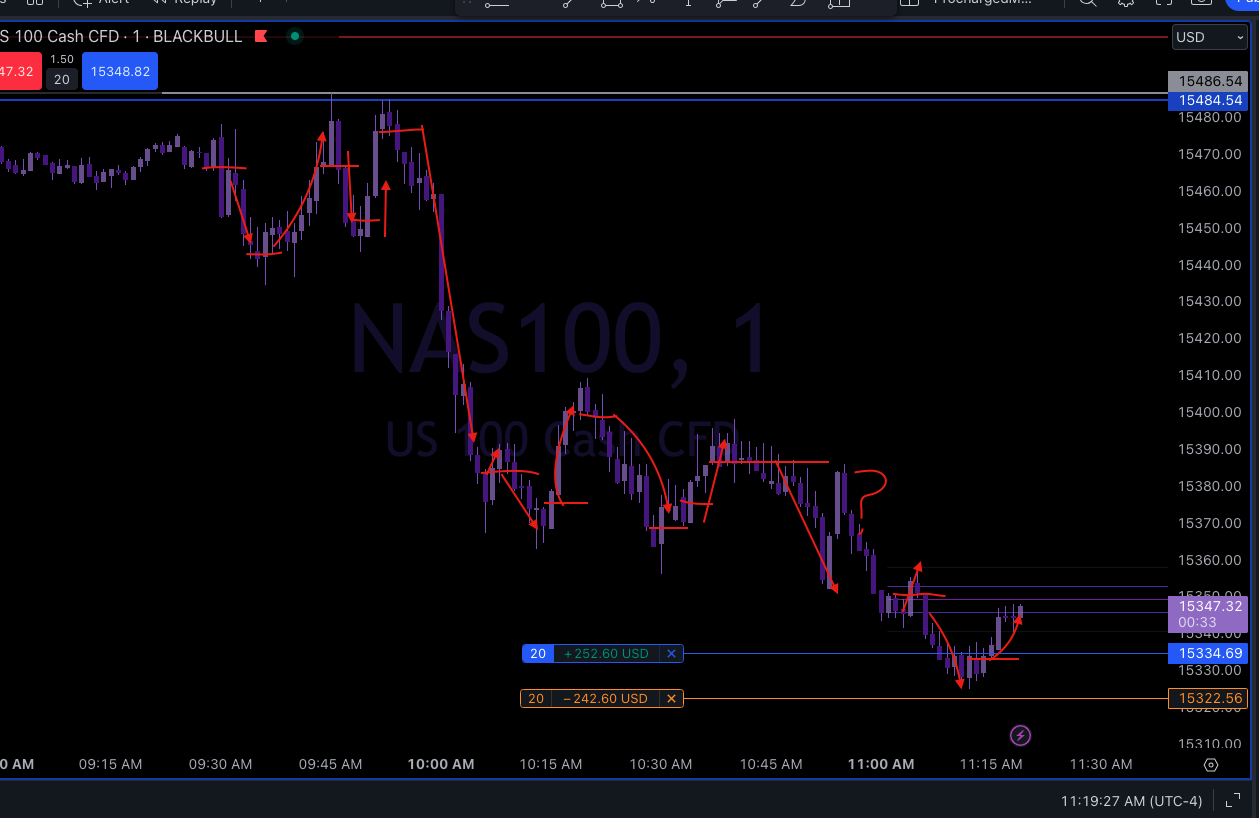Click the quick-trade lightning icon on the chart
The height and width of the screenshot is (818, 1259).
pos(1021,735)
